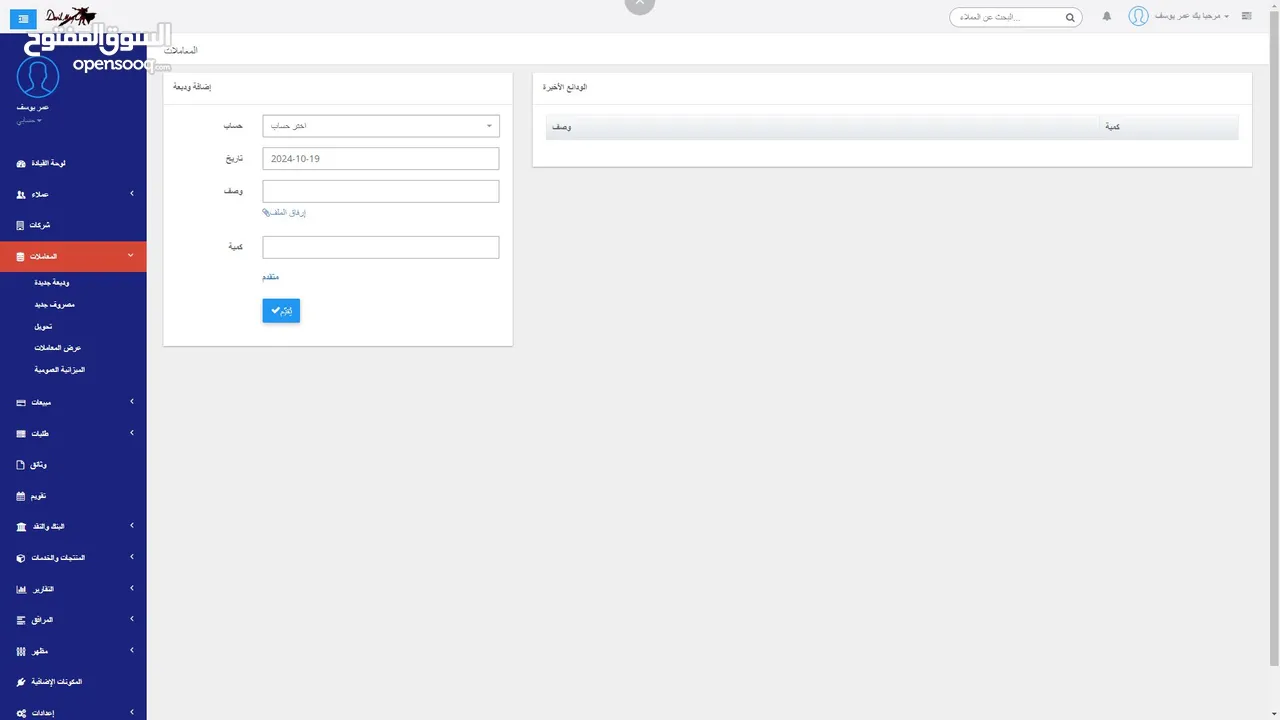Expand the طلبات orders chevron
1280x720 pixels.
pyautogui.click(x=132, y=433)
